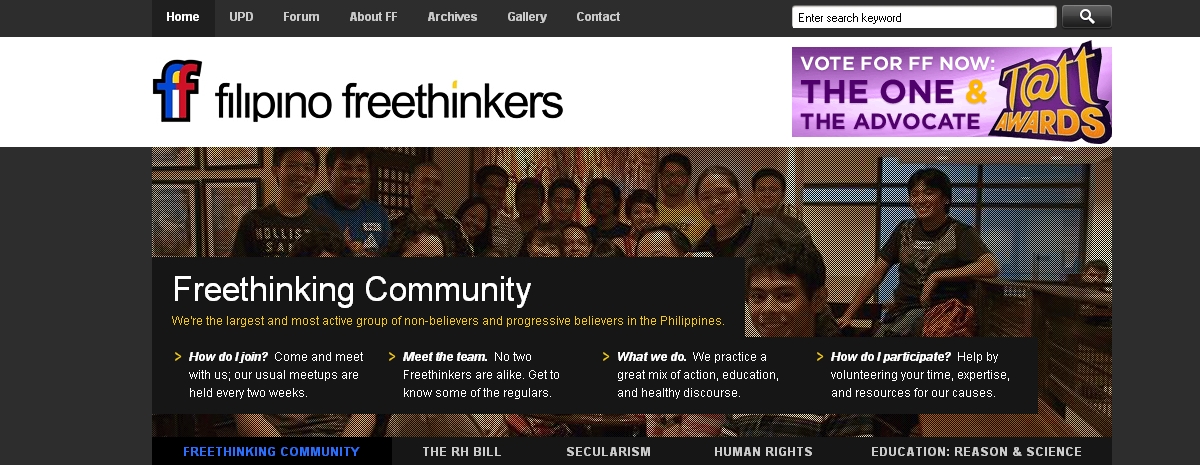This screenshot has height=465, width=1200.
Task: Open the Archives menu item
Action: [x=452, y=17]
